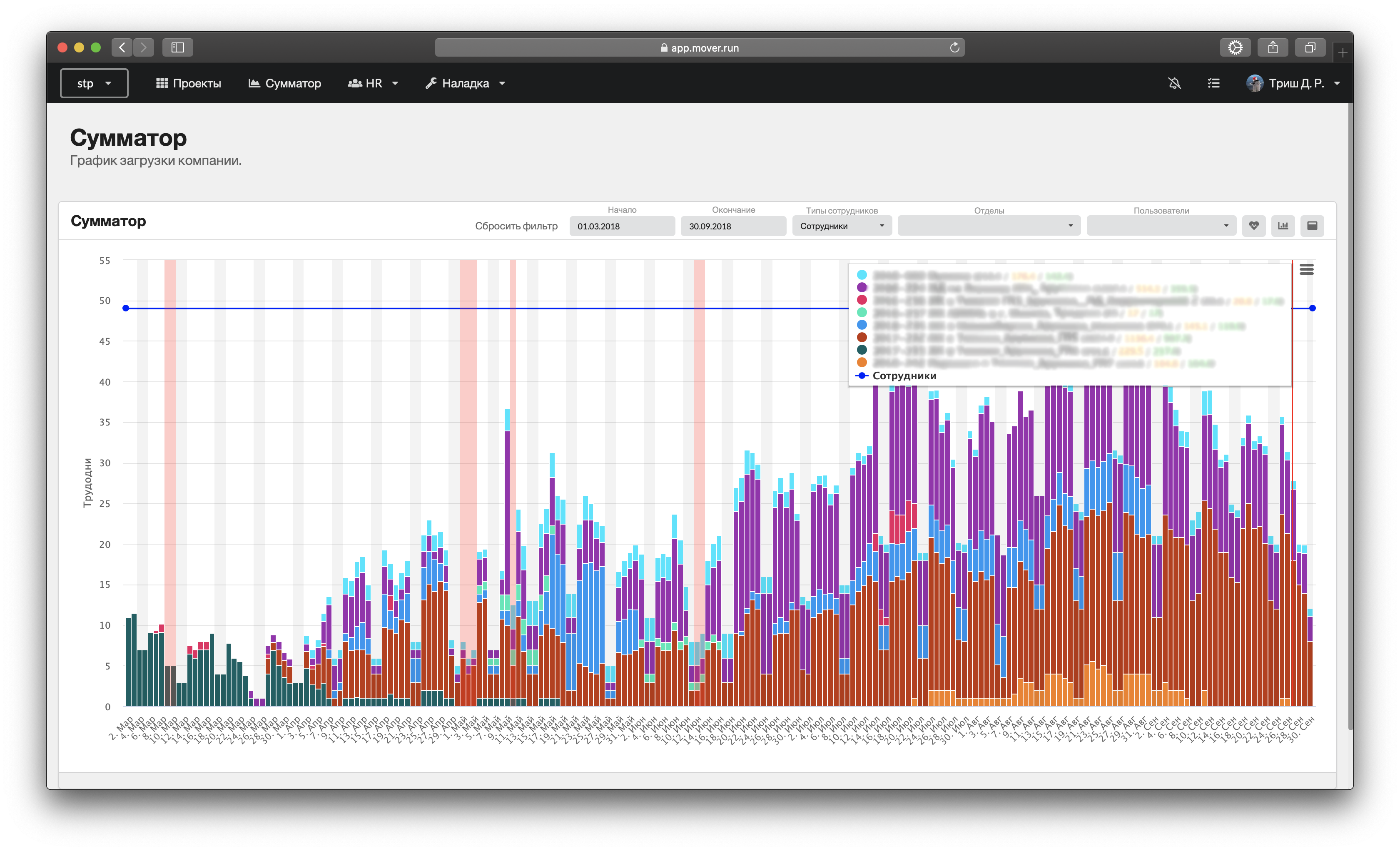
Task: Open the chart hamburger menu
Action: pos(1306,269)
